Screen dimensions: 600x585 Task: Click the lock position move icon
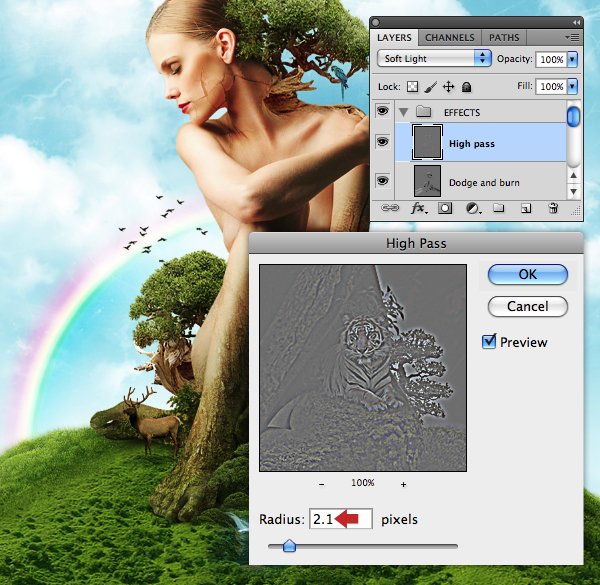448,87
